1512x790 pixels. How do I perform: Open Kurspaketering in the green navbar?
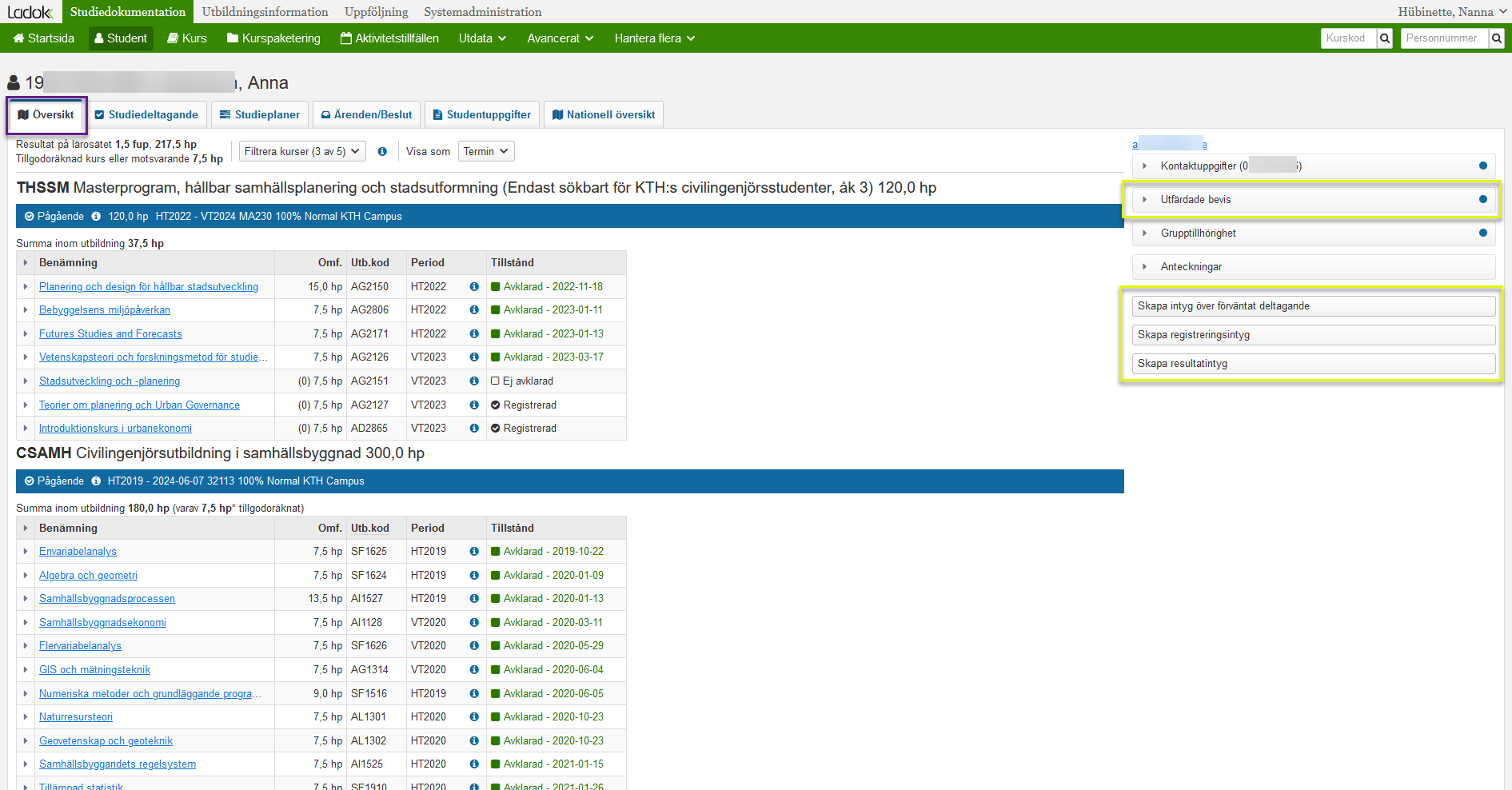tap(273, 38)
